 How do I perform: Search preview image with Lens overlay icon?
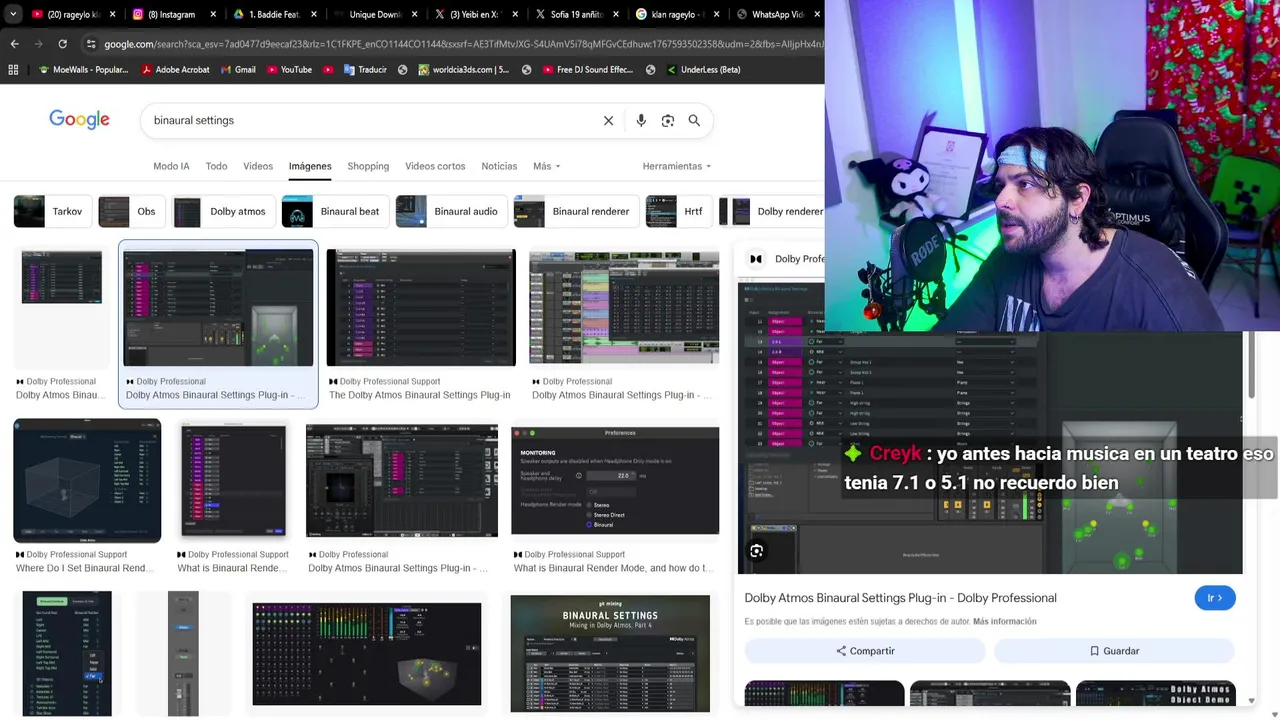point(756,551)
